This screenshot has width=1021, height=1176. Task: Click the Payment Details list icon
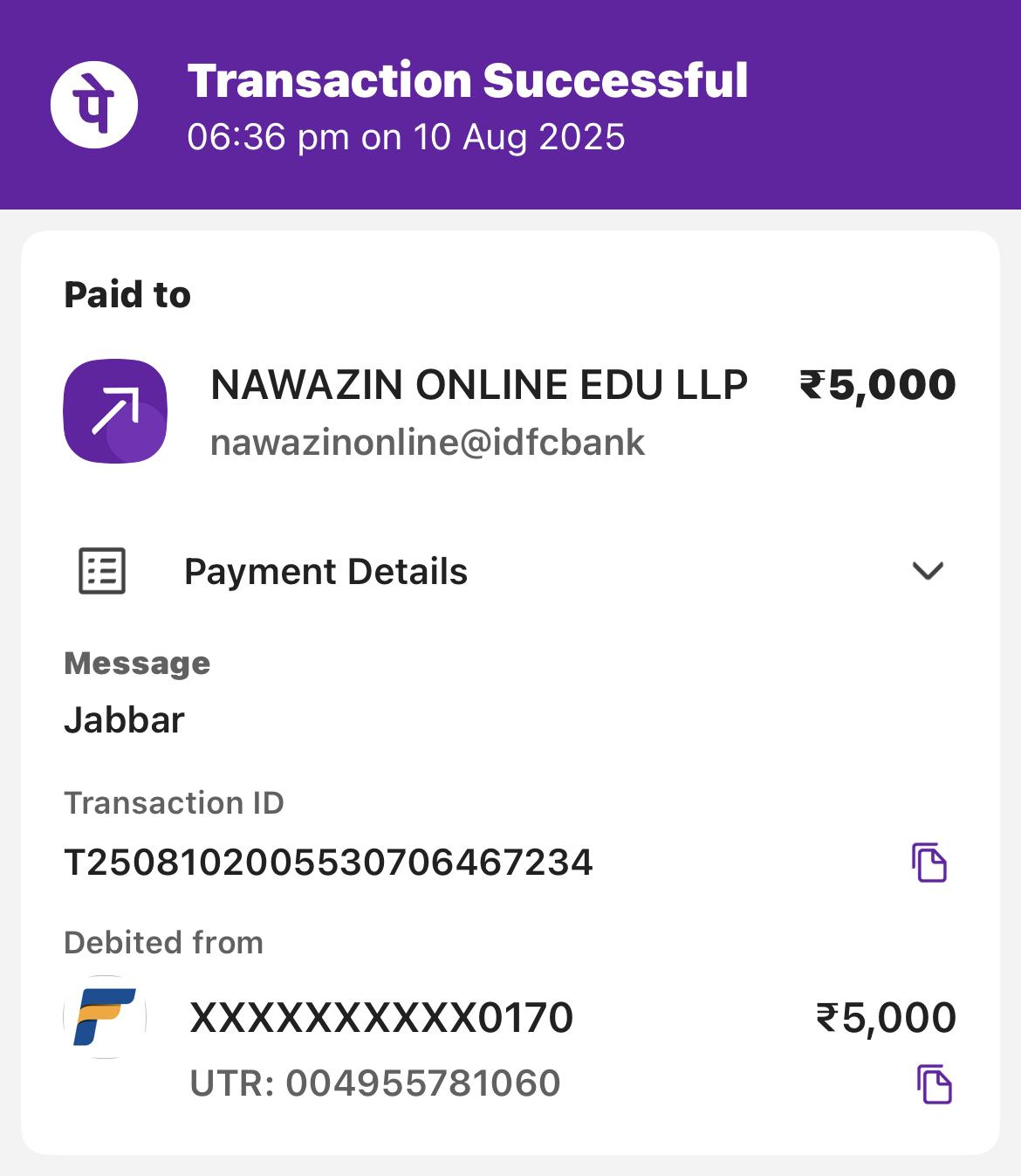pyautogui.click(x=102, y=571)
